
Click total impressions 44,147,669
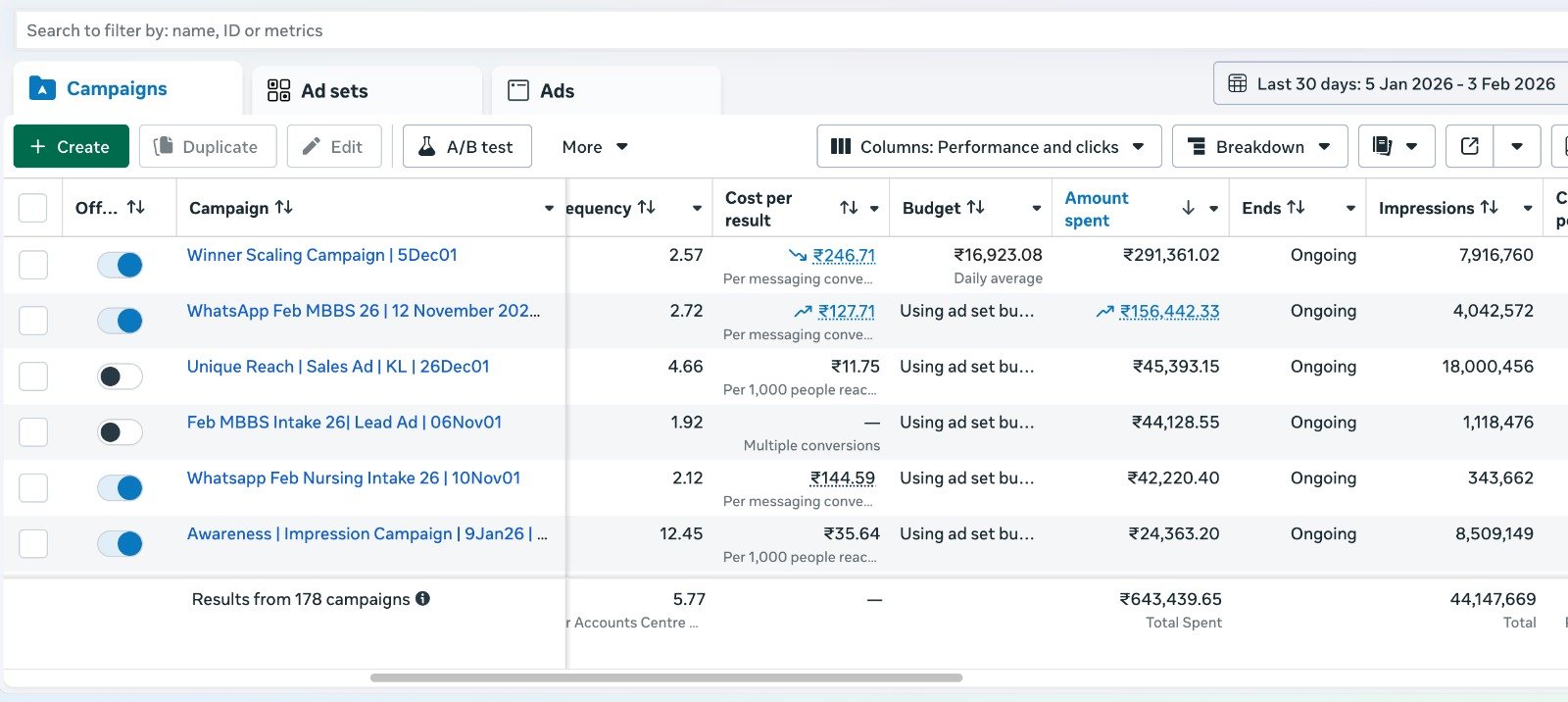pos(1494,599)
